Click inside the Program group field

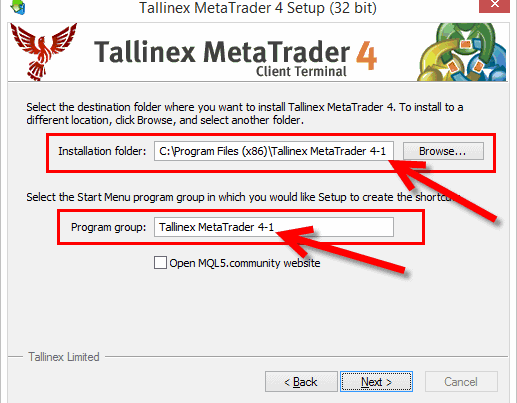[x=274, y=227]
